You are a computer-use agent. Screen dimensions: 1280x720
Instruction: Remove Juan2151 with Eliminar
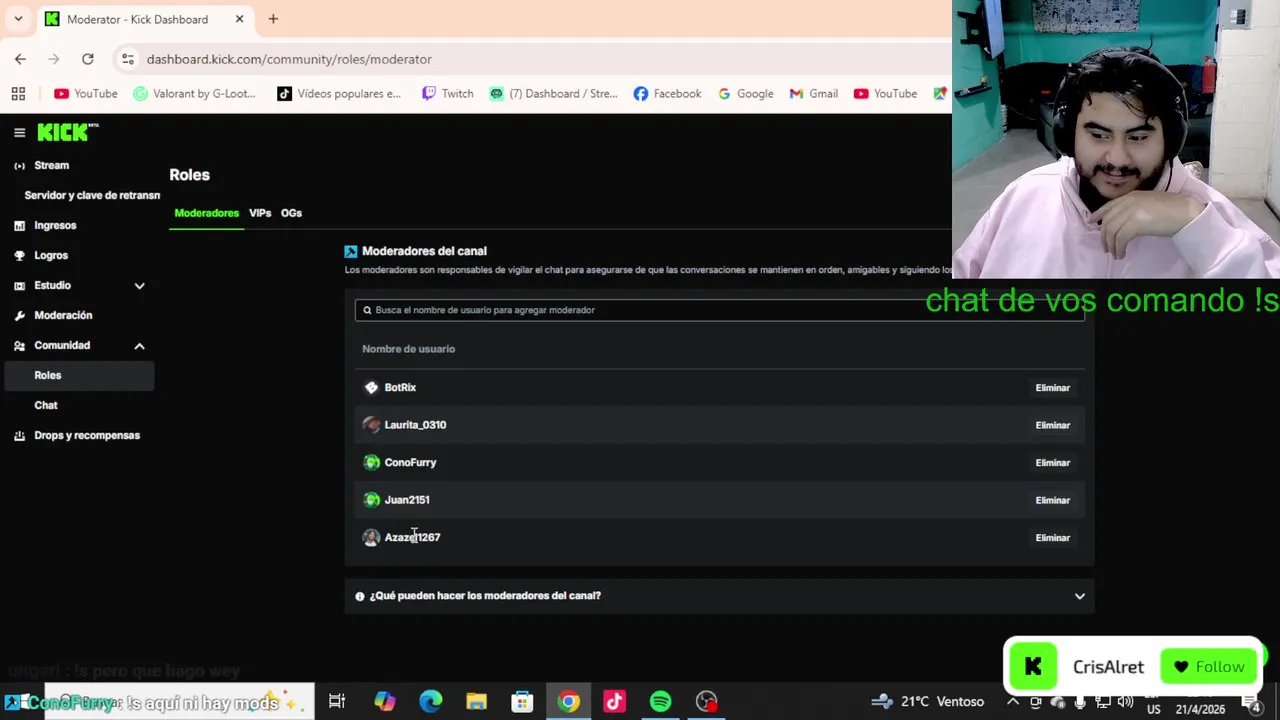1052,500
